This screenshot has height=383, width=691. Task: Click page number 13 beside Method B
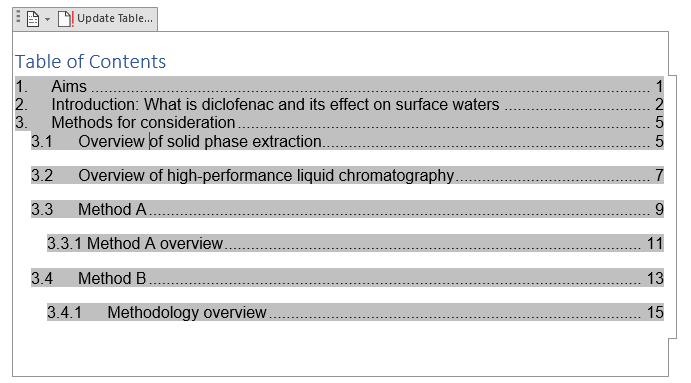point(655,278)
